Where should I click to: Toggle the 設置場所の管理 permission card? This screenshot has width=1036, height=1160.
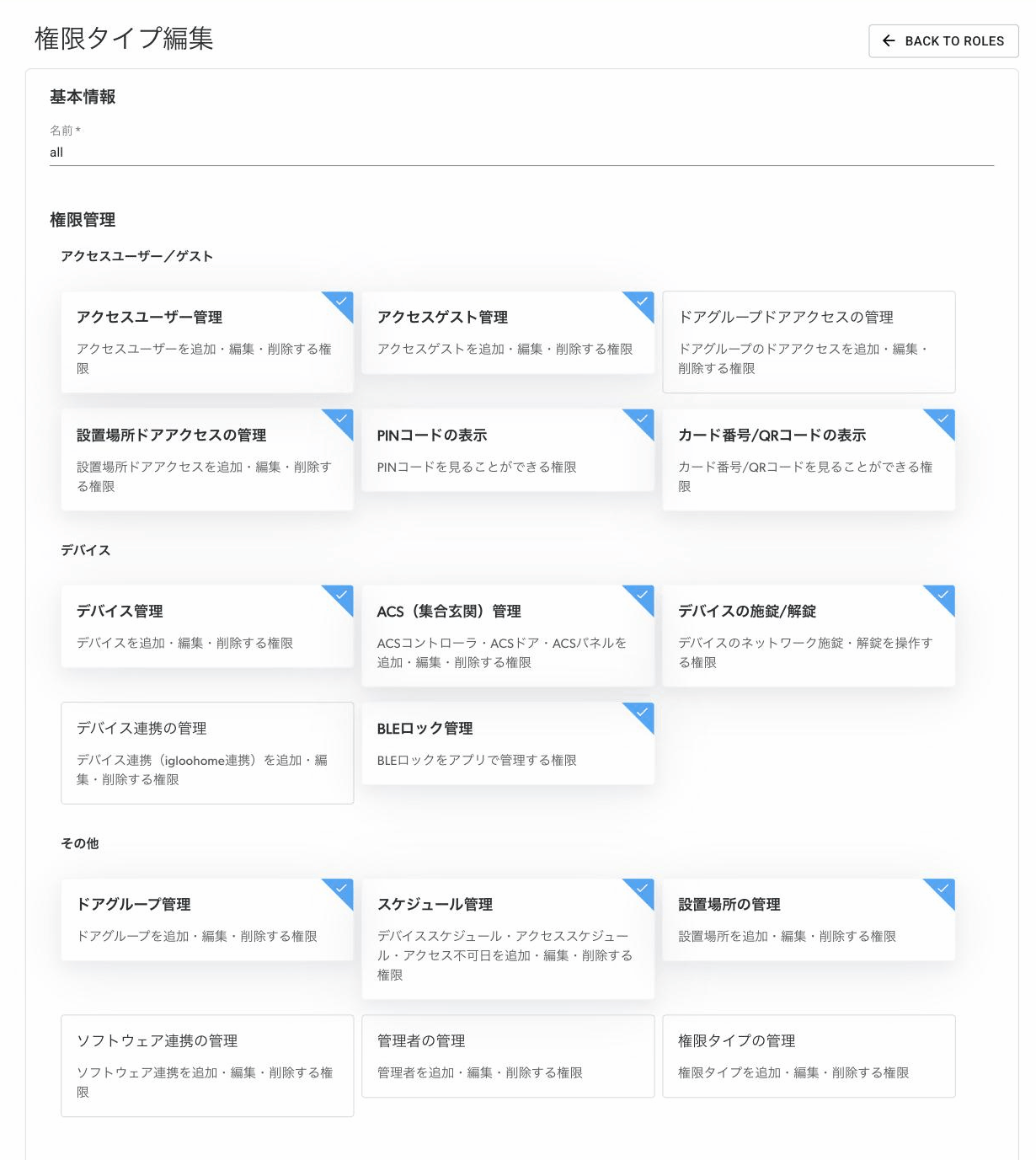coord(809,920)
